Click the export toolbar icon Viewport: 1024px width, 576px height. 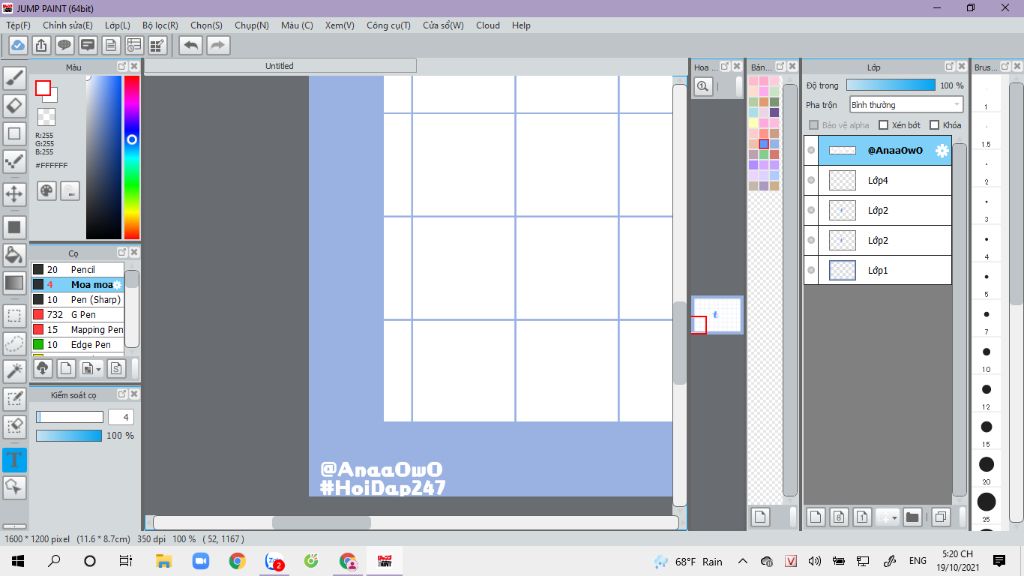click(x=41, y=45)
